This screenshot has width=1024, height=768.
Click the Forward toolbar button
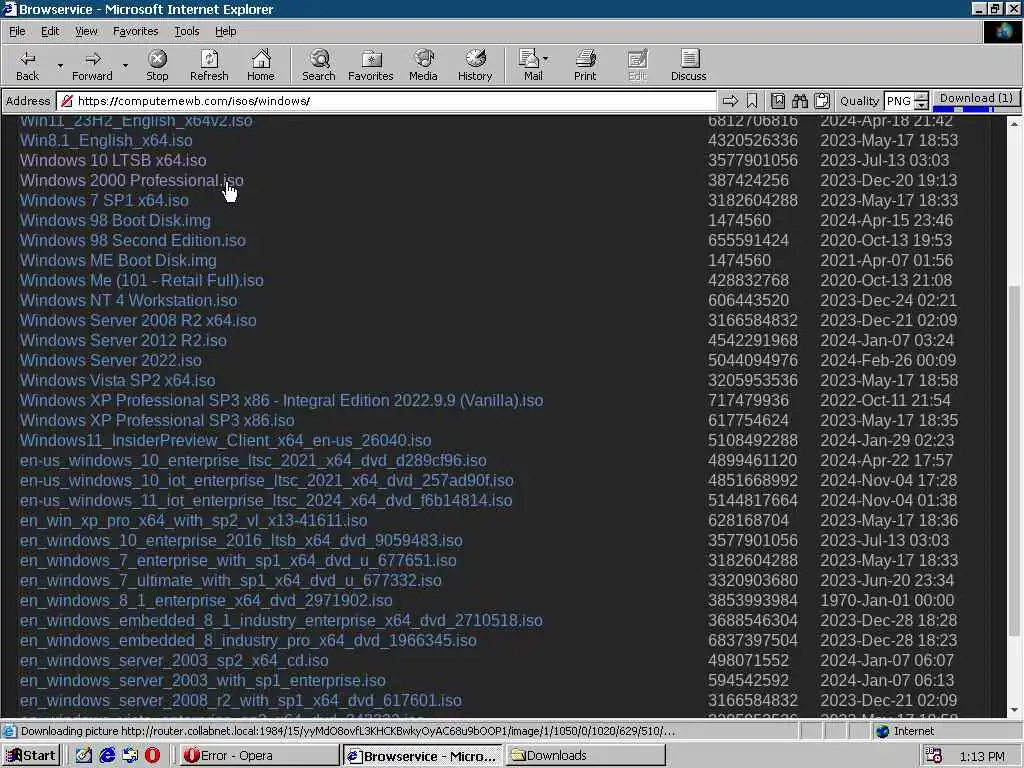(x=92, y=65)
